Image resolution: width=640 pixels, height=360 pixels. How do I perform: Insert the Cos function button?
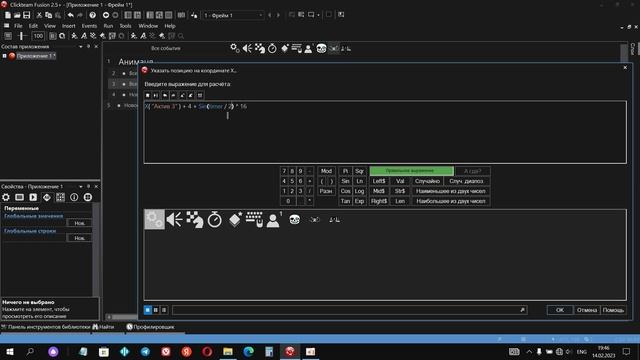click(x=345, y=191)
